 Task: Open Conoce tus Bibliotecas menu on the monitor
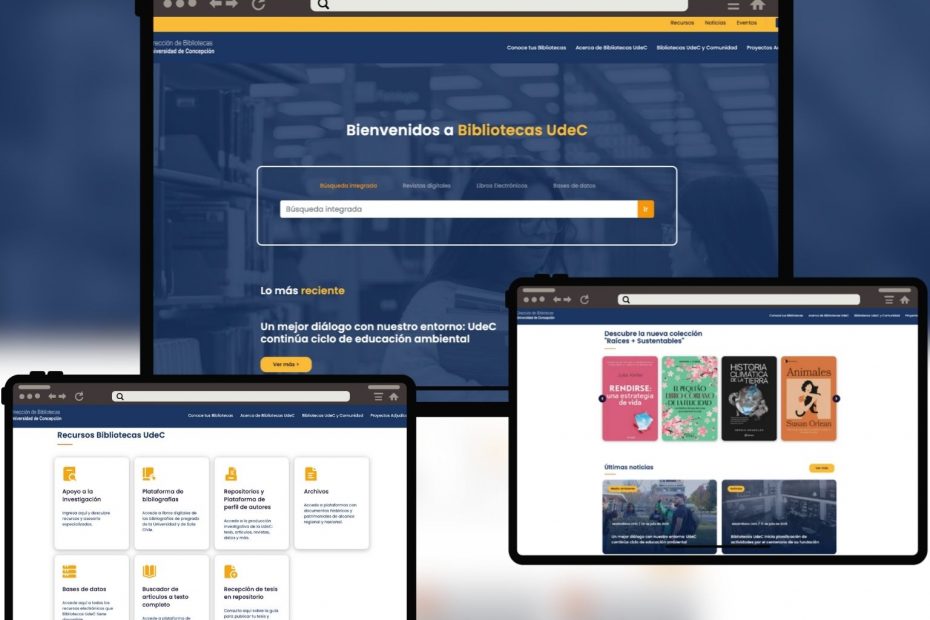click(x=536, y=47)
